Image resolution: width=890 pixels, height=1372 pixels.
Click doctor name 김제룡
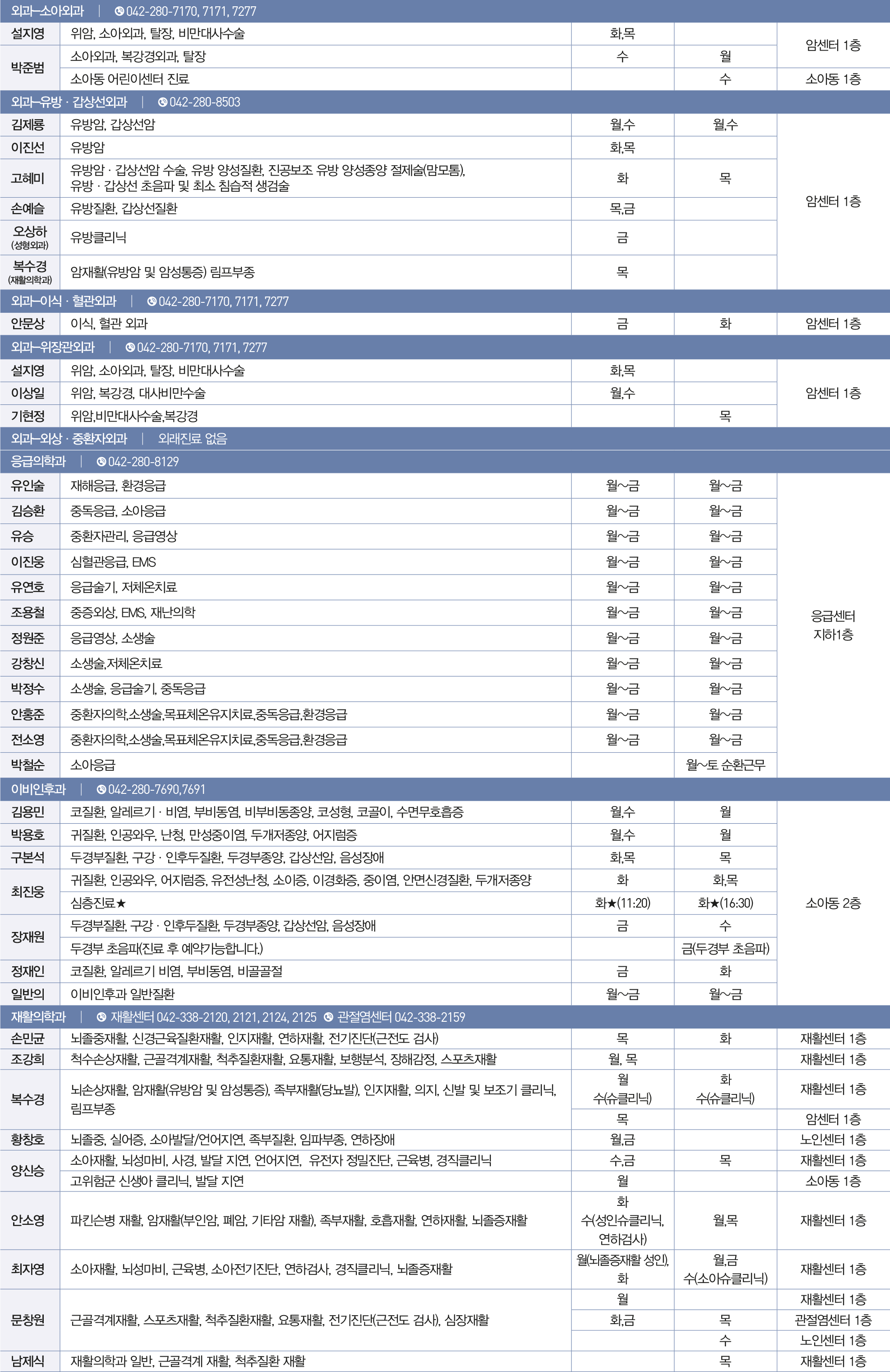click(x=28, y=125)
